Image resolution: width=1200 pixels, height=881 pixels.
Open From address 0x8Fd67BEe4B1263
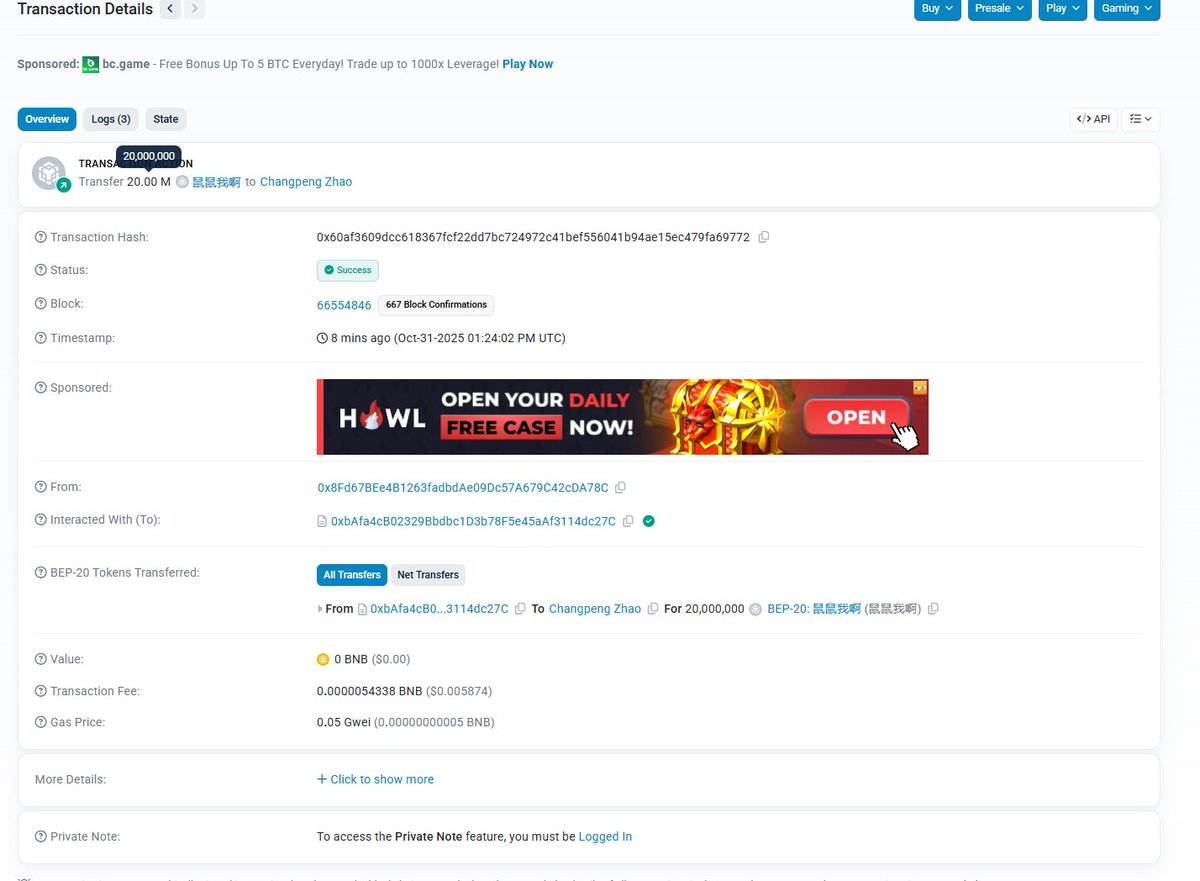(x=463, y=488)
